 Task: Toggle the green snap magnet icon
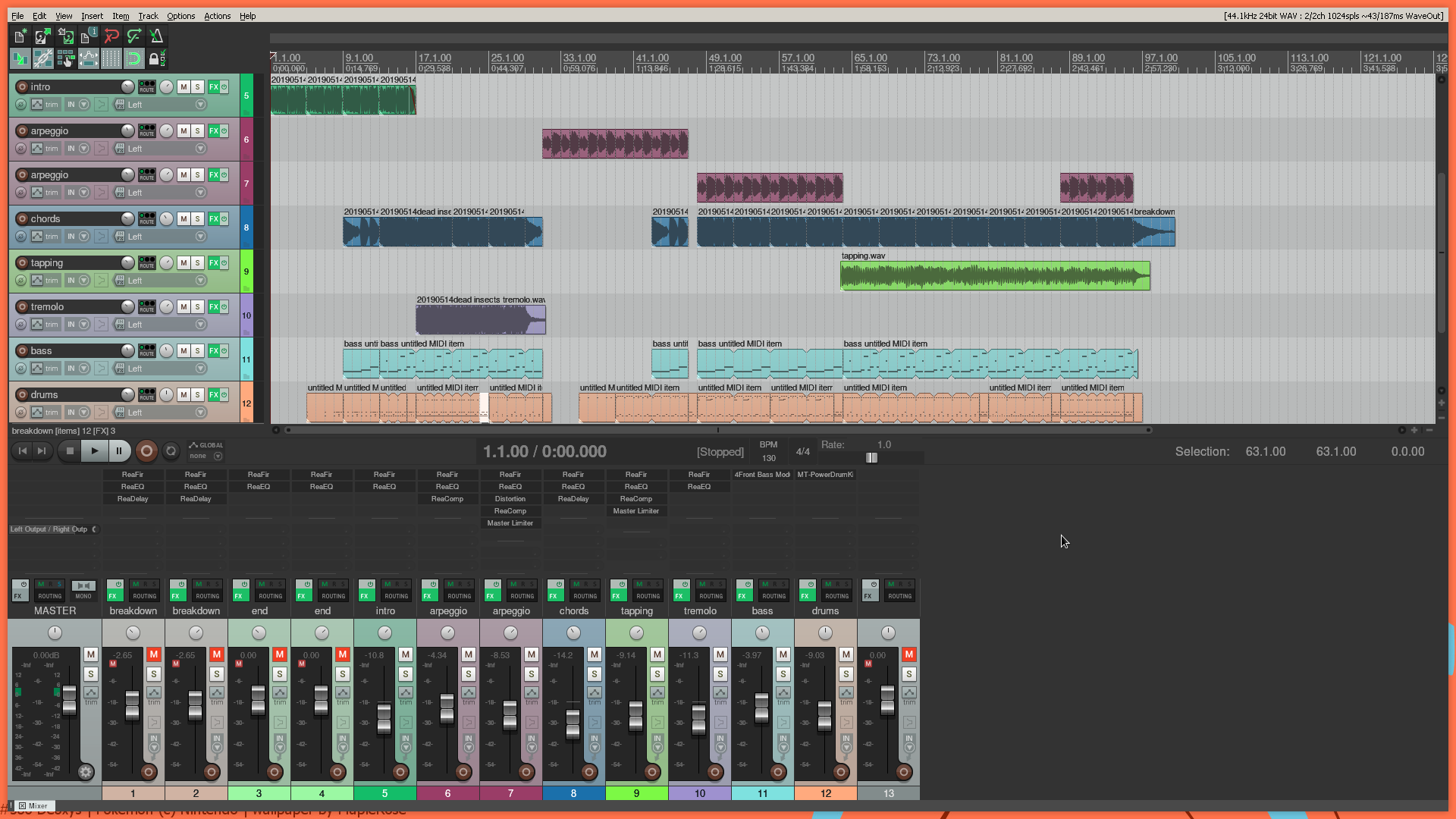[x=134, y=58]
